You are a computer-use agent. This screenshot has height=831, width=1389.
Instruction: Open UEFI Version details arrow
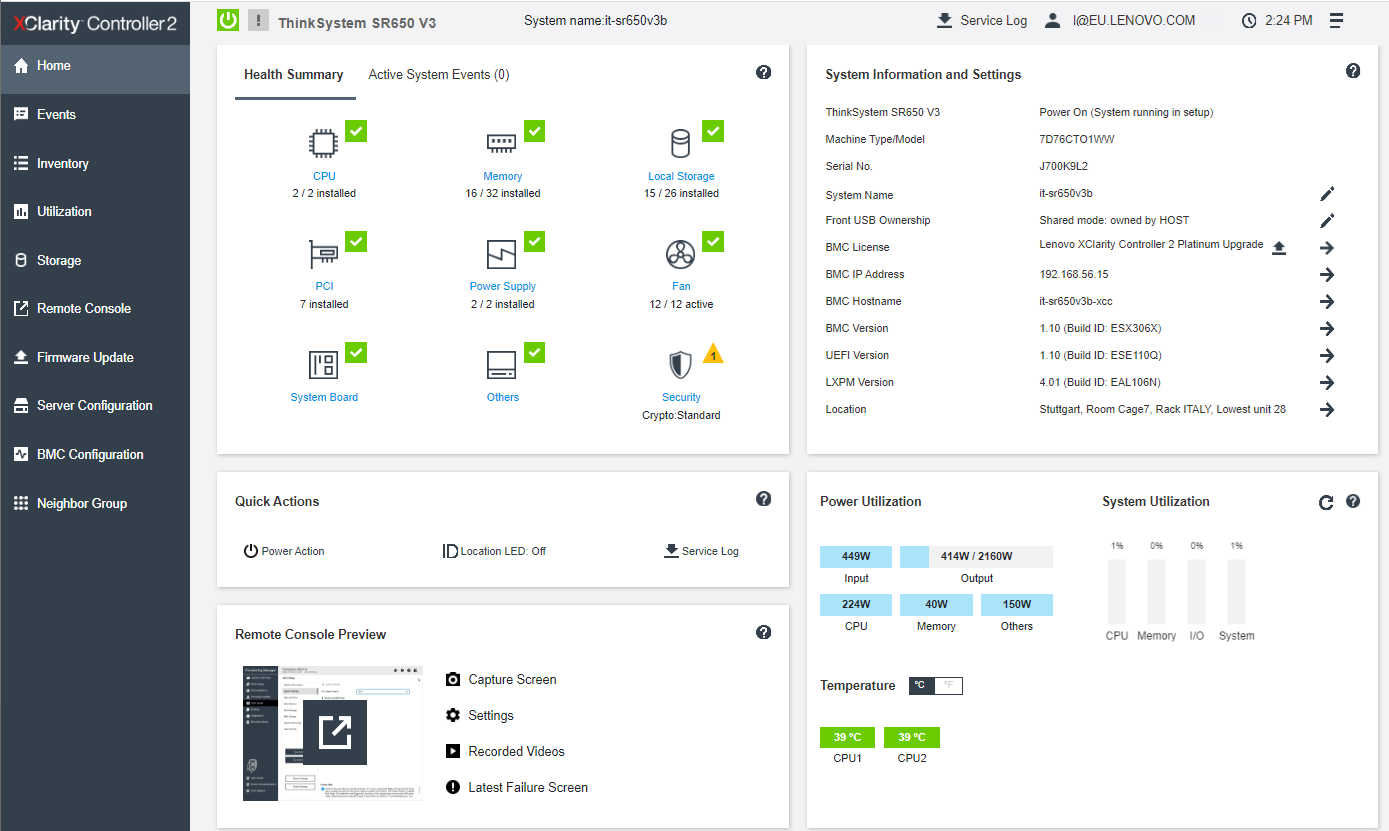1327,356
